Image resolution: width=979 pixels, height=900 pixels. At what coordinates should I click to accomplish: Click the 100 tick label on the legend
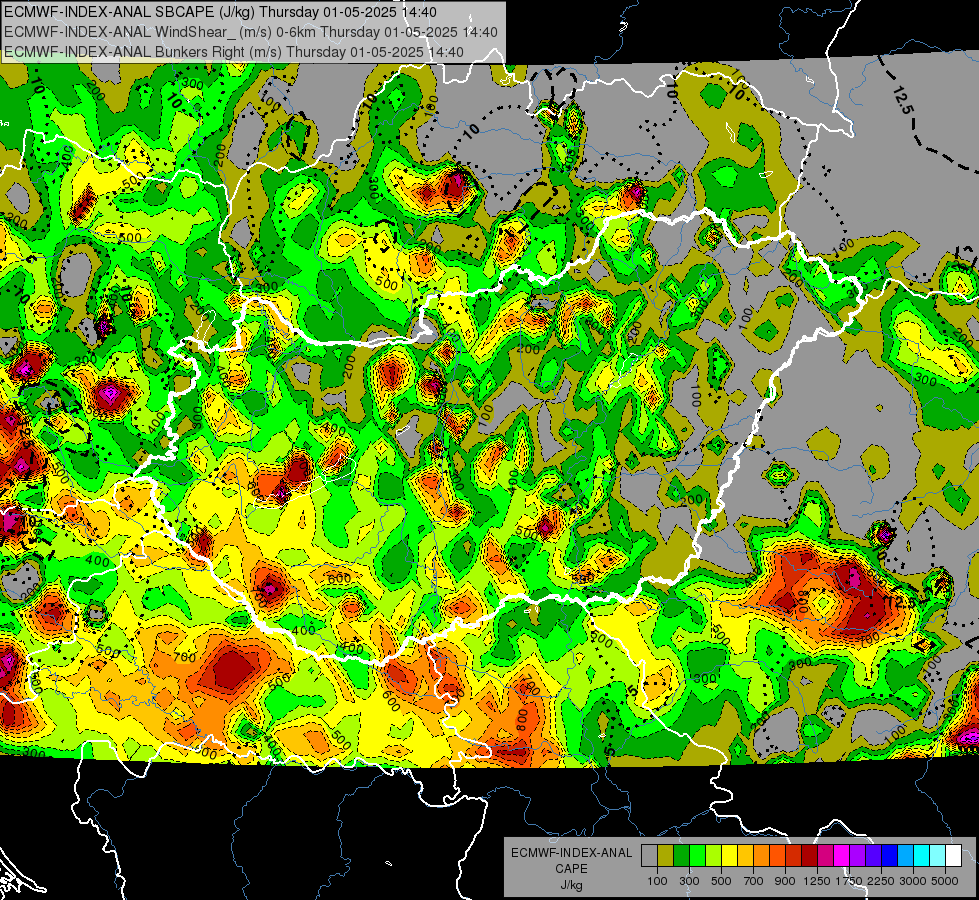coord(657,881)
